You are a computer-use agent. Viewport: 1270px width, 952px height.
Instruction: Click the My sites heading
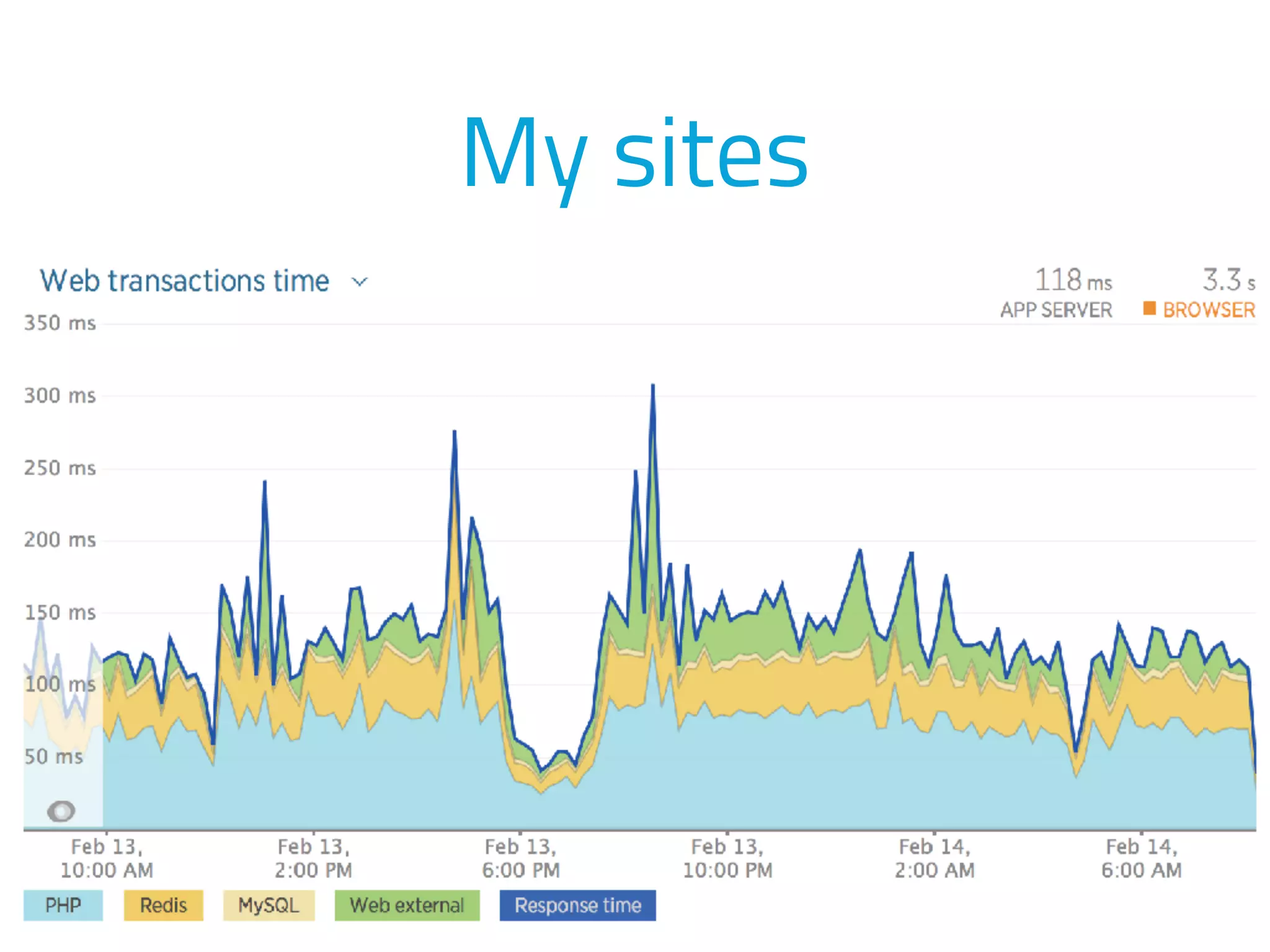point(635,154)
